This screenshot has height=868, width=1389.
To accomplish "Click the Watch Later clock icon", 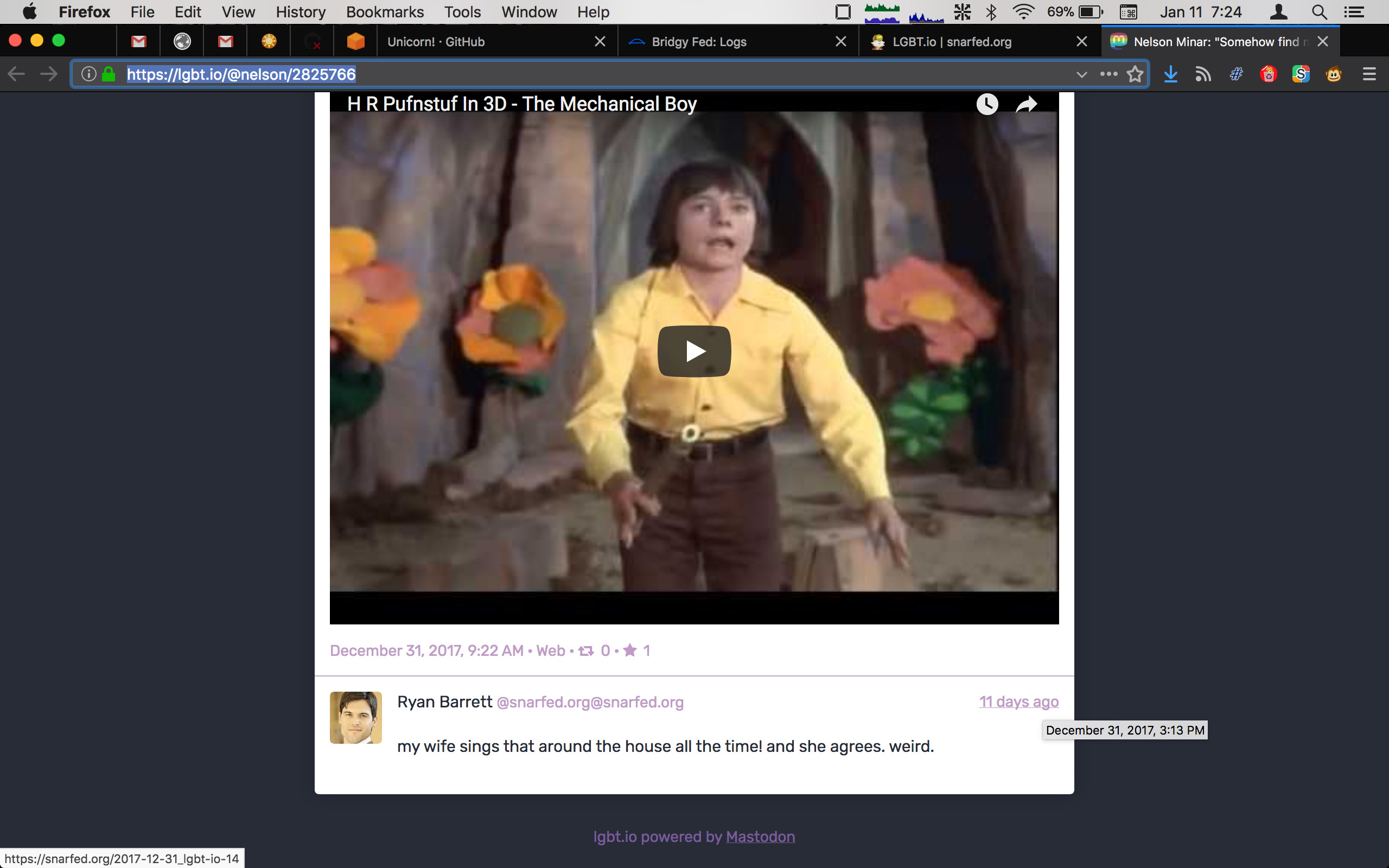I will click(x=987, y=104).
